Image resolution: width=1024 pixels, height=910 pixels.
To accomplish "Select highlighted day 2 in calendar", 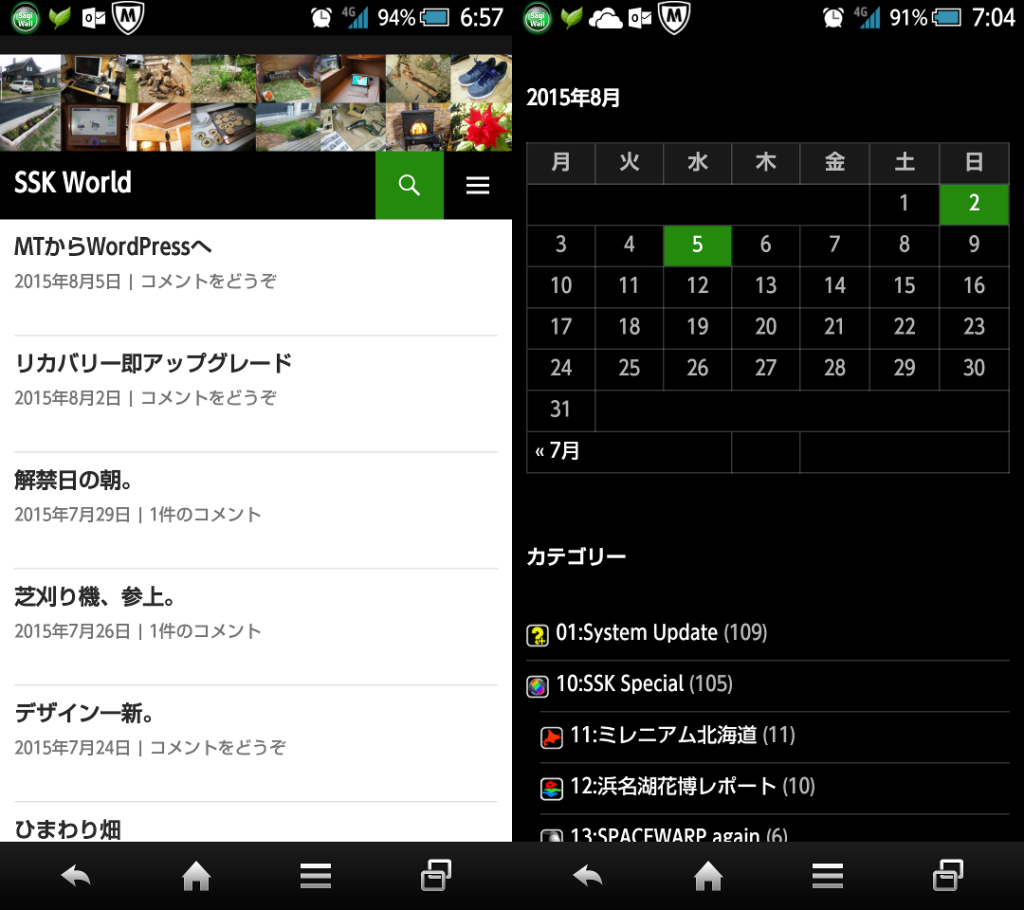I will pyautogui.click(x=973, y=204).
